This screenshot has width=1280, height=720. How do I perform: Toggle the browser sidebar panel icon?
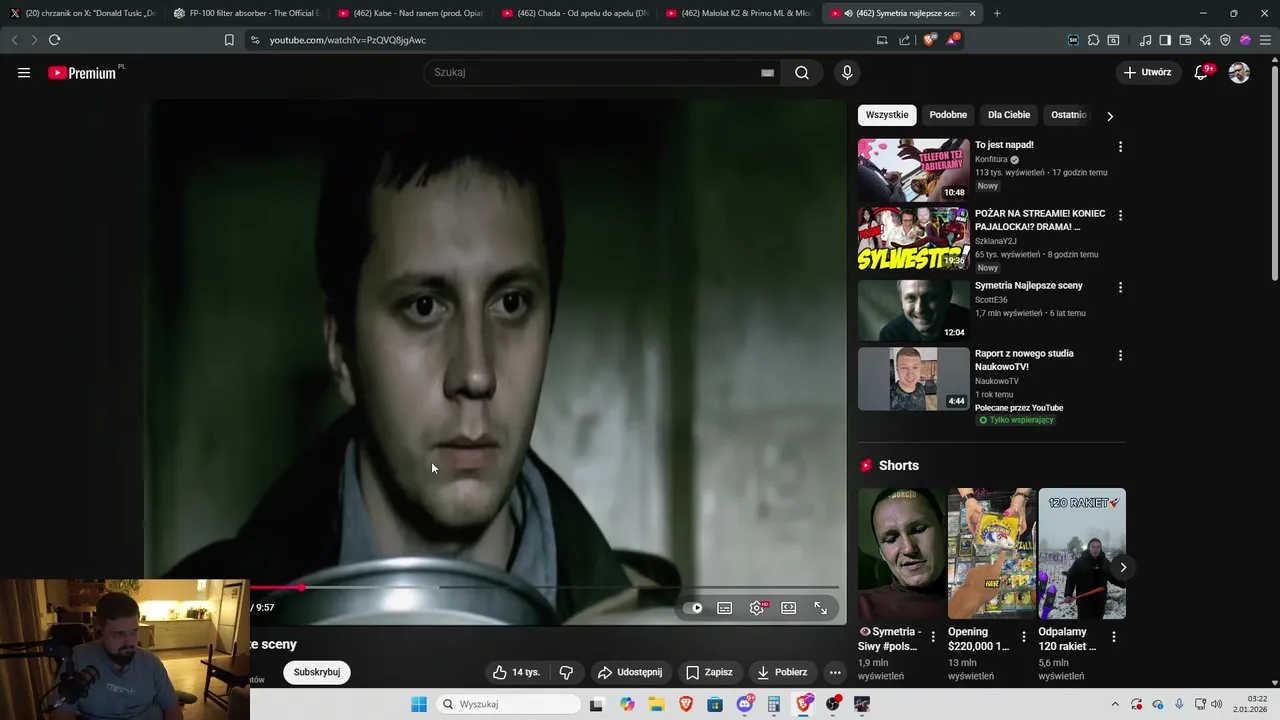point(1165,40)
